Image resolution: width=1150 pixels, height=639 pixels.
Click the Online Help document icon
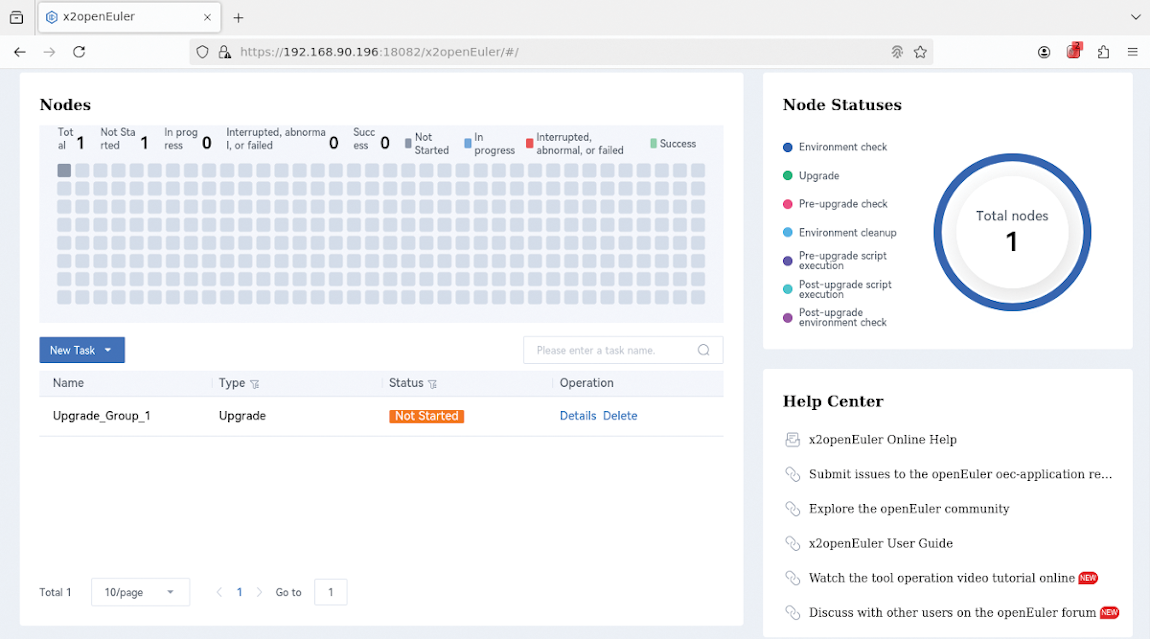(792, 439)
